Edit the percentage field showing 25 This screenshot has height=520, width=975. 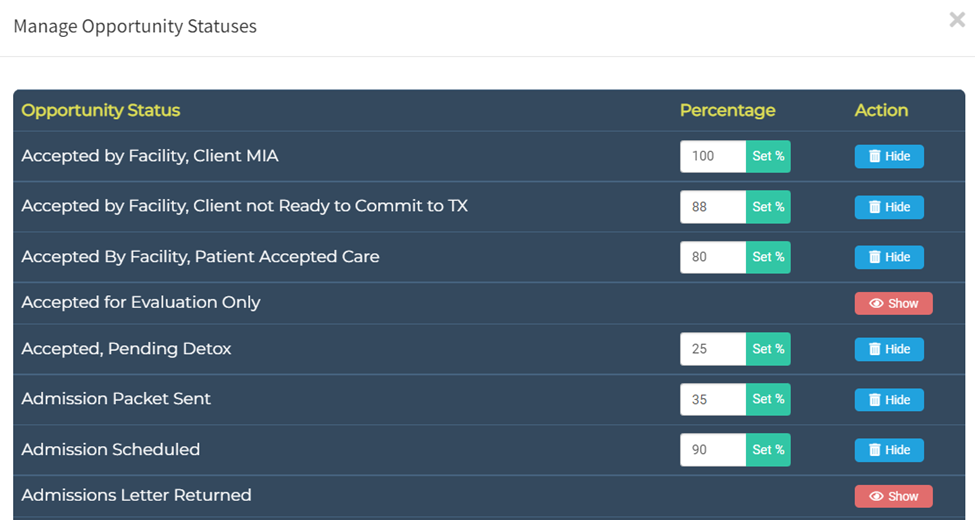[x=713, y=349]
